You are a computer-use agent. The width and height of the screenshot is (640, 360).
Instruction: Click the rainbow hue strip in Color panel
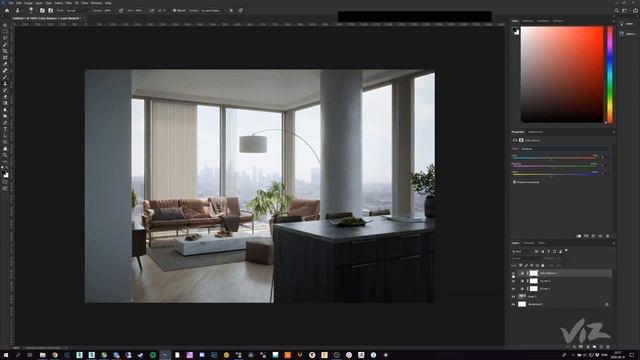pyautogui.click(x=610, y=74)
